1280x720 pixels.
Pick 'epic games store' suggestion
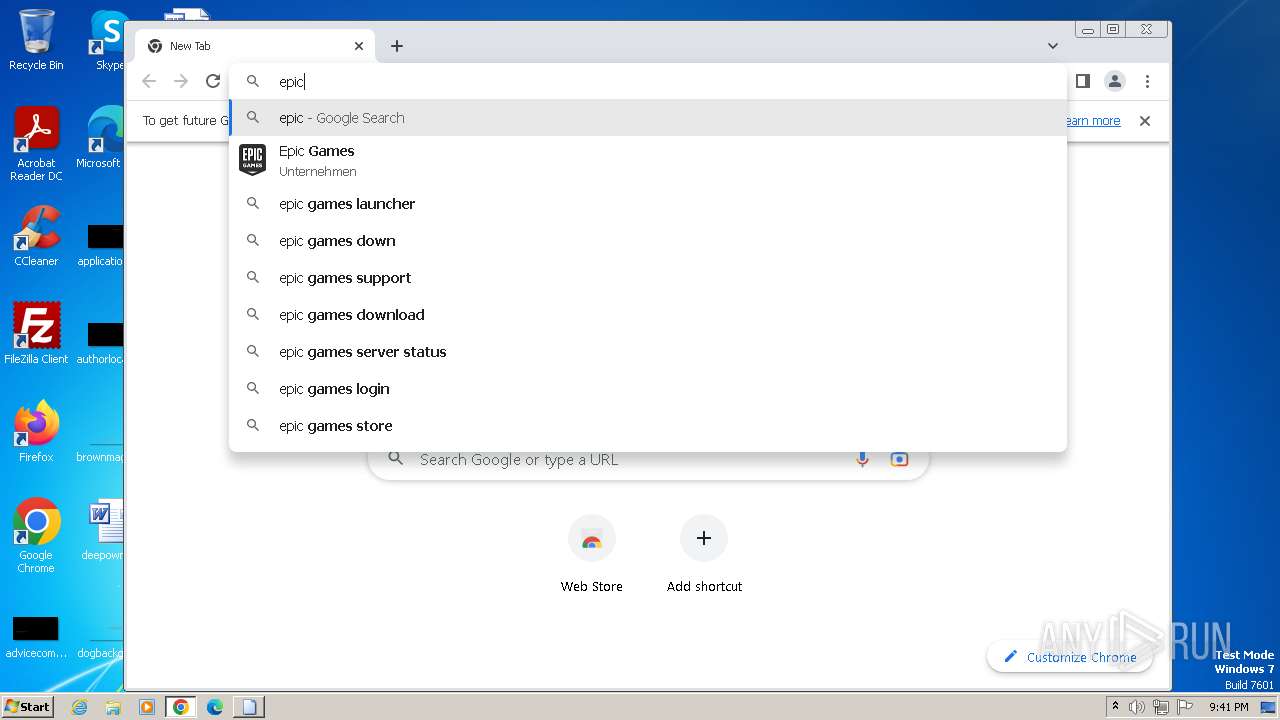point(648,426)
